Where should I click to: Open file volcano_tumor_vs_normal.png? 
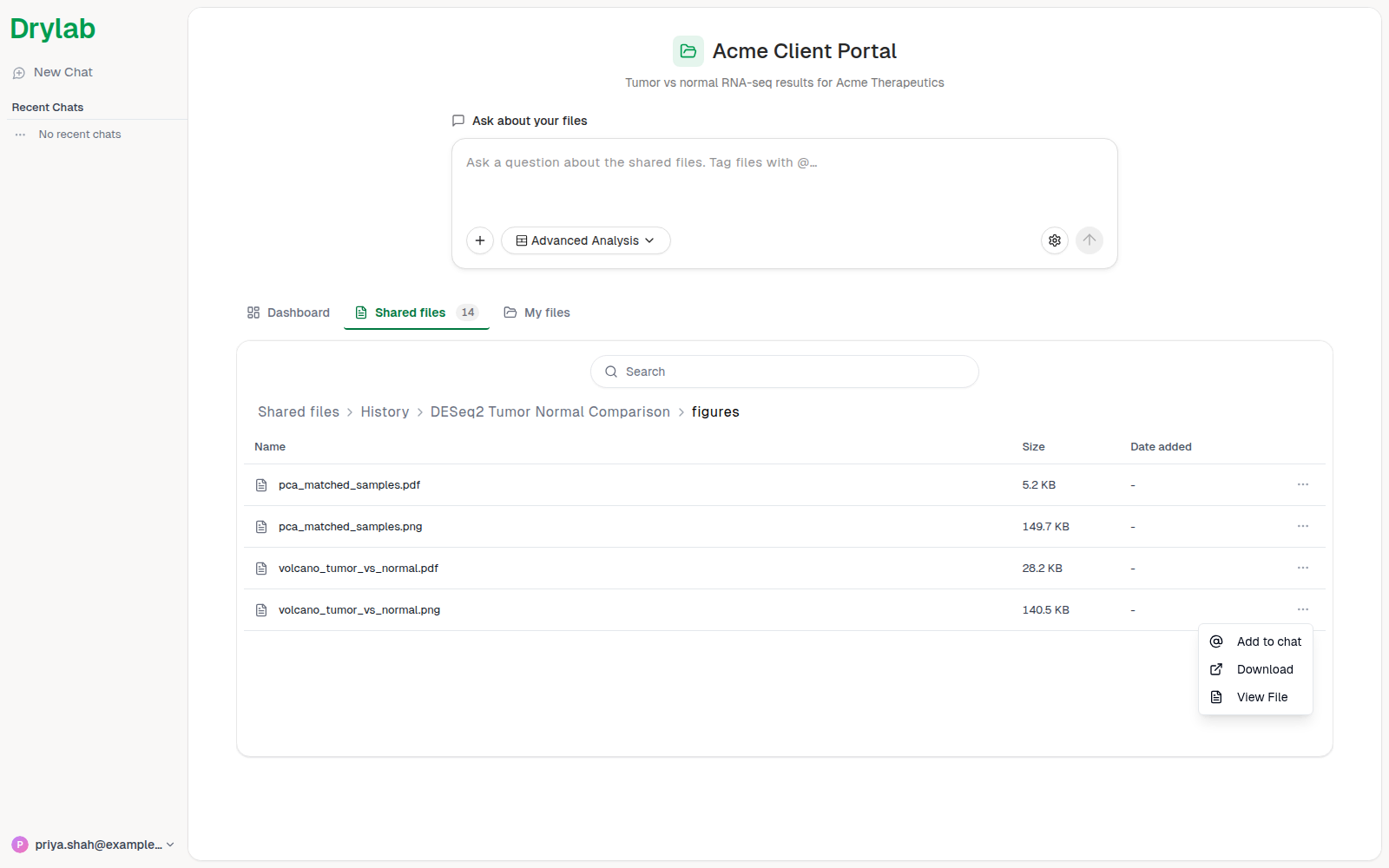click(x=359, y=610)
